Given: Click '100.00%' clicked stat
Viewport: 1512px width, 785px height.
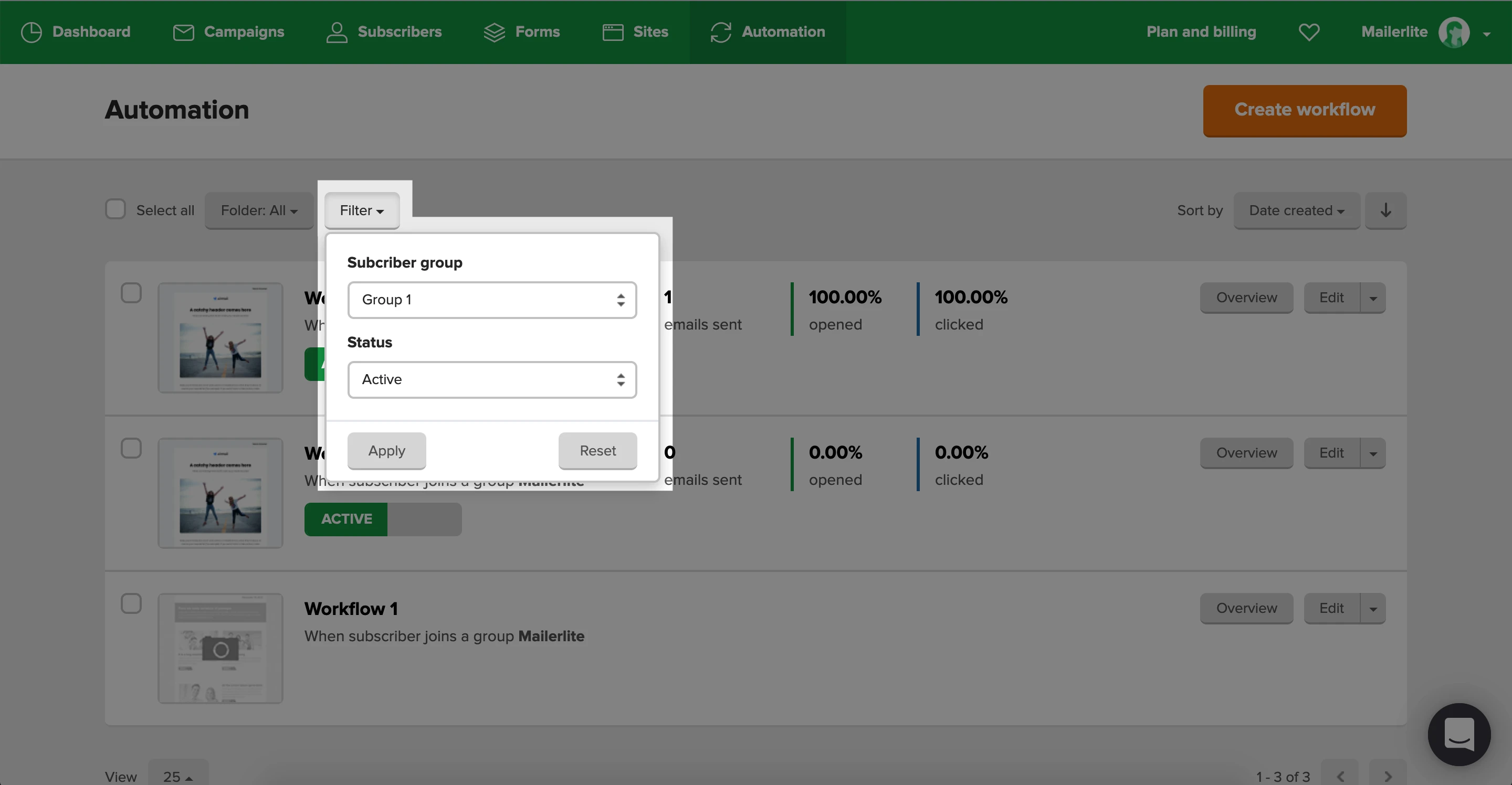Looking at the screenshot, I should (x=971, y=298).
